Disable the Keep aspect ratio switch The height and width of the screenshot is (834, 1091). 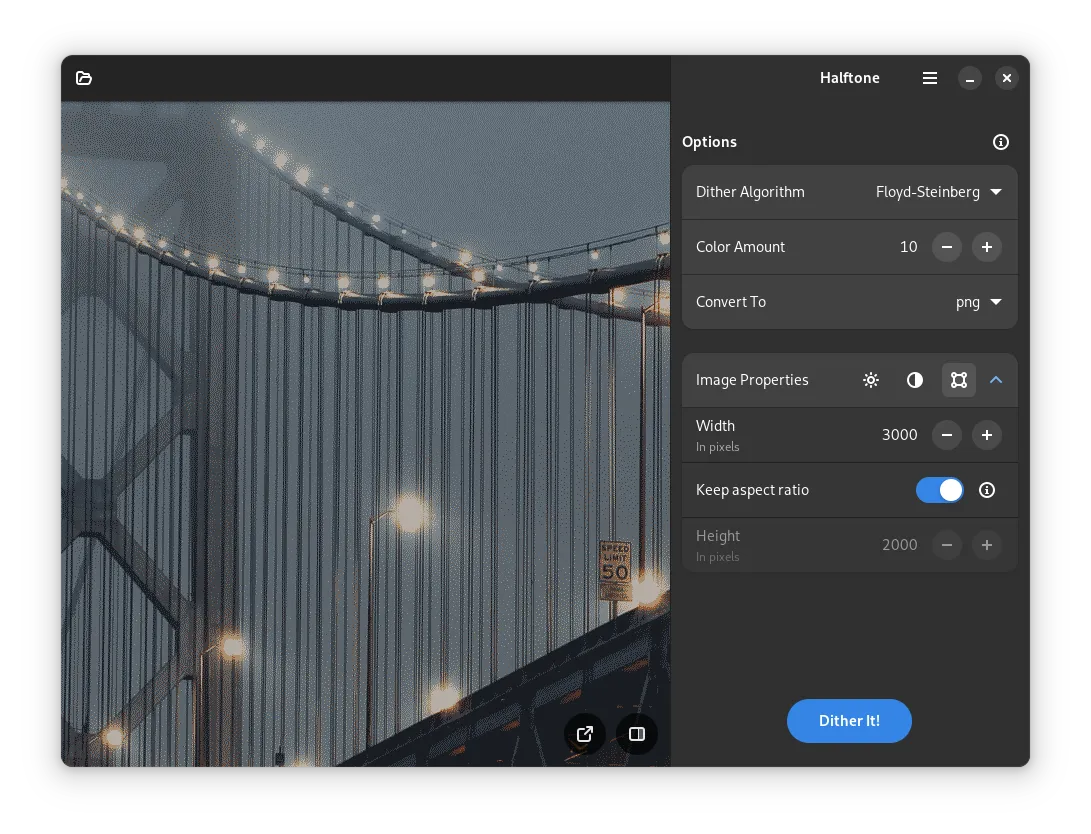tap(939, 490)
